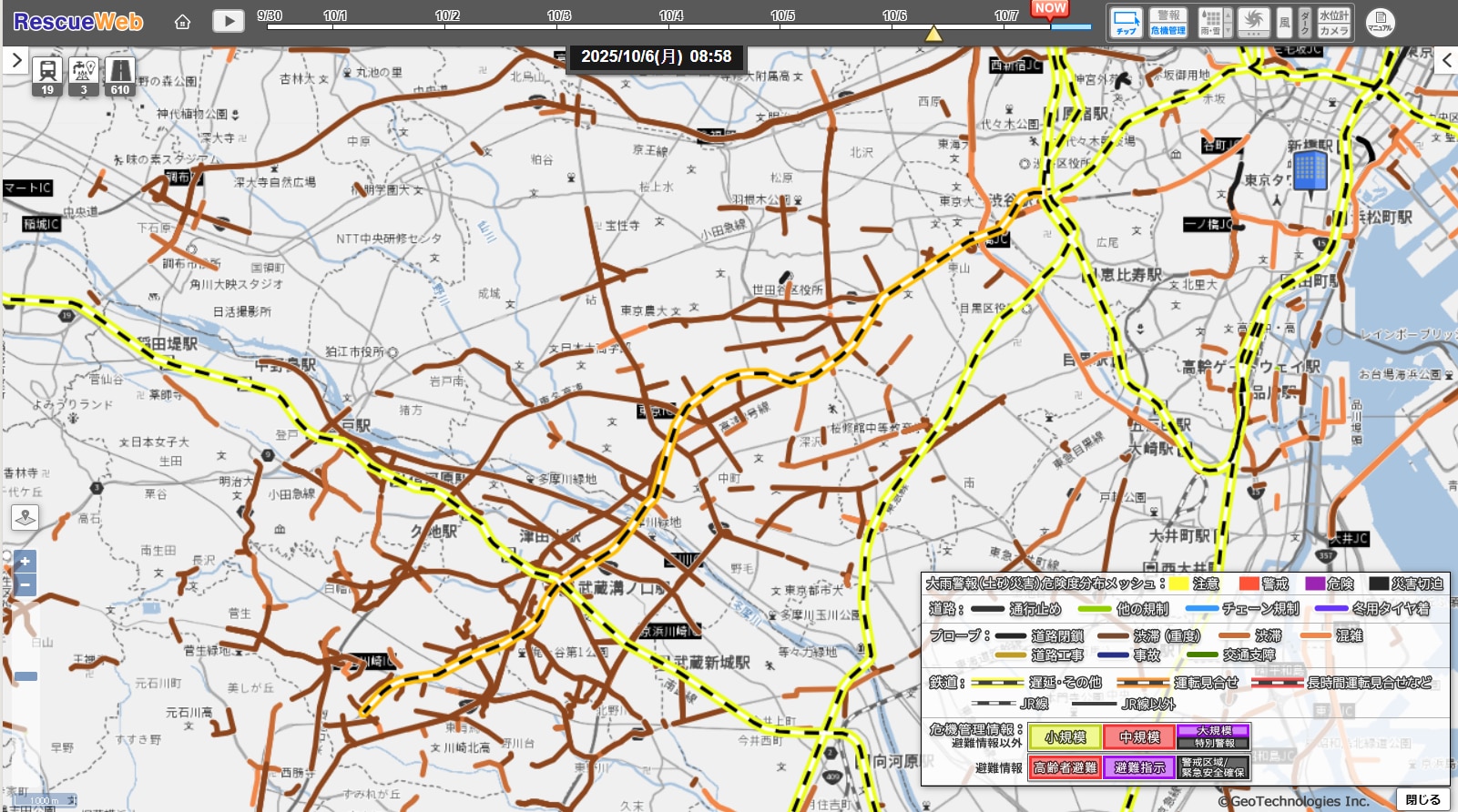
Task: Collapse the right side panel chevron
Action: (1446, 61)
